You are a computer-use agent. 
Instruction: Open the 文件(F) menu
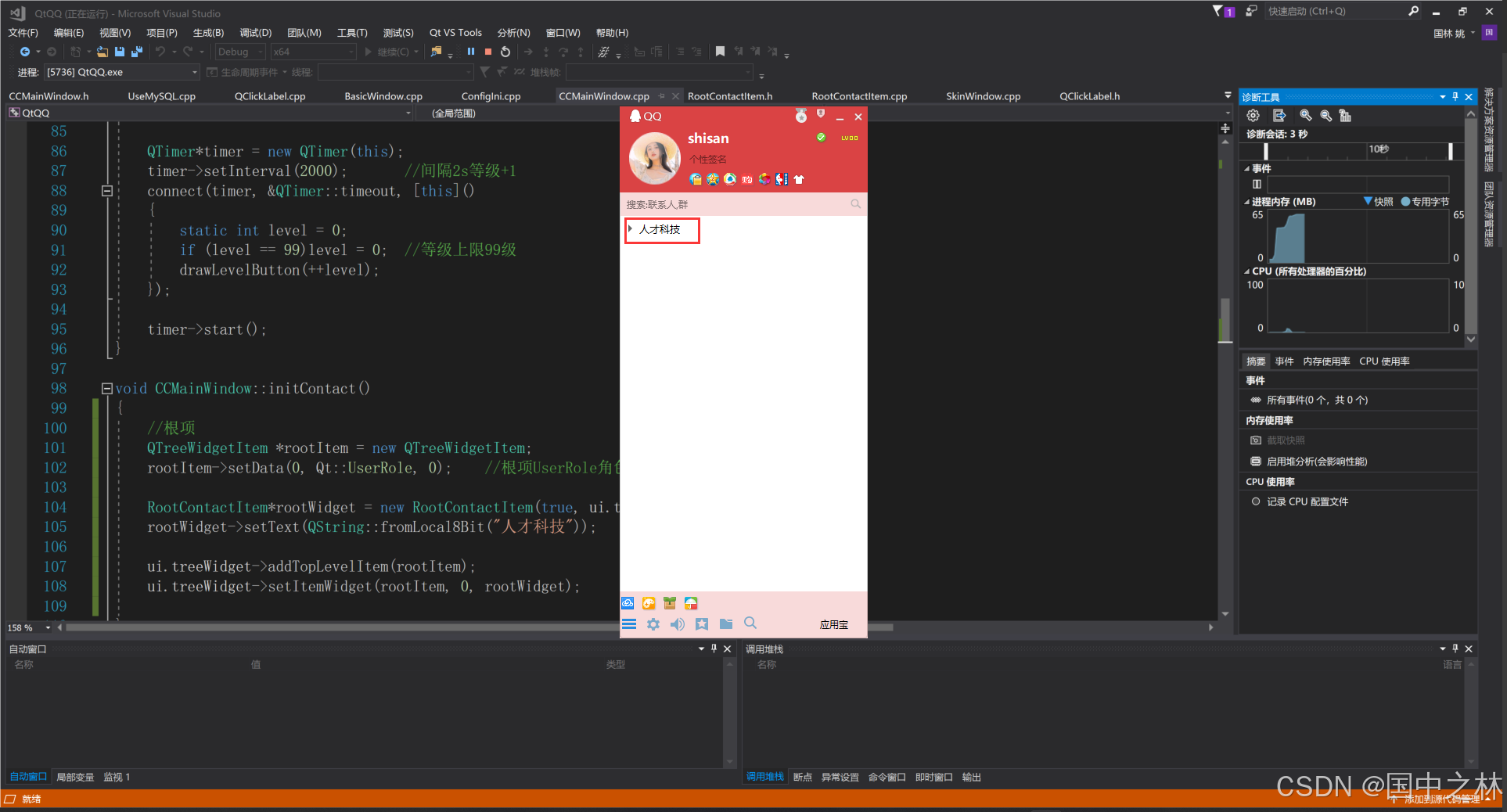[x=23, y=33]
